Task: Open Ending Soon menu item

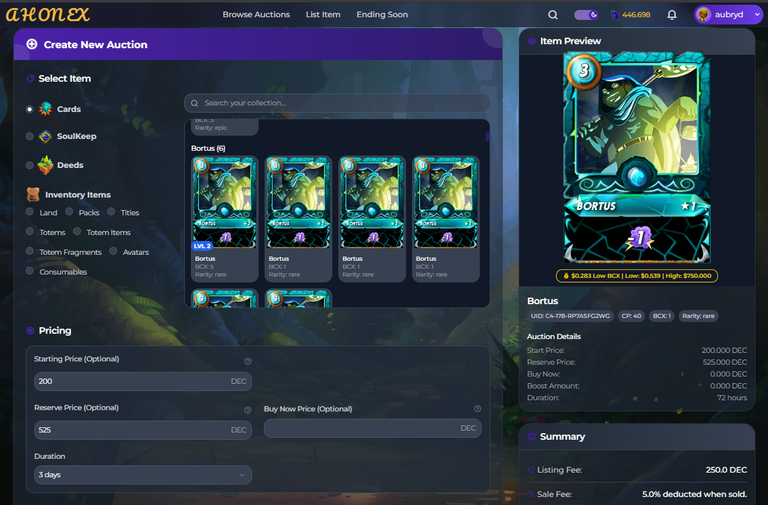Action: (x=382, y=15)
